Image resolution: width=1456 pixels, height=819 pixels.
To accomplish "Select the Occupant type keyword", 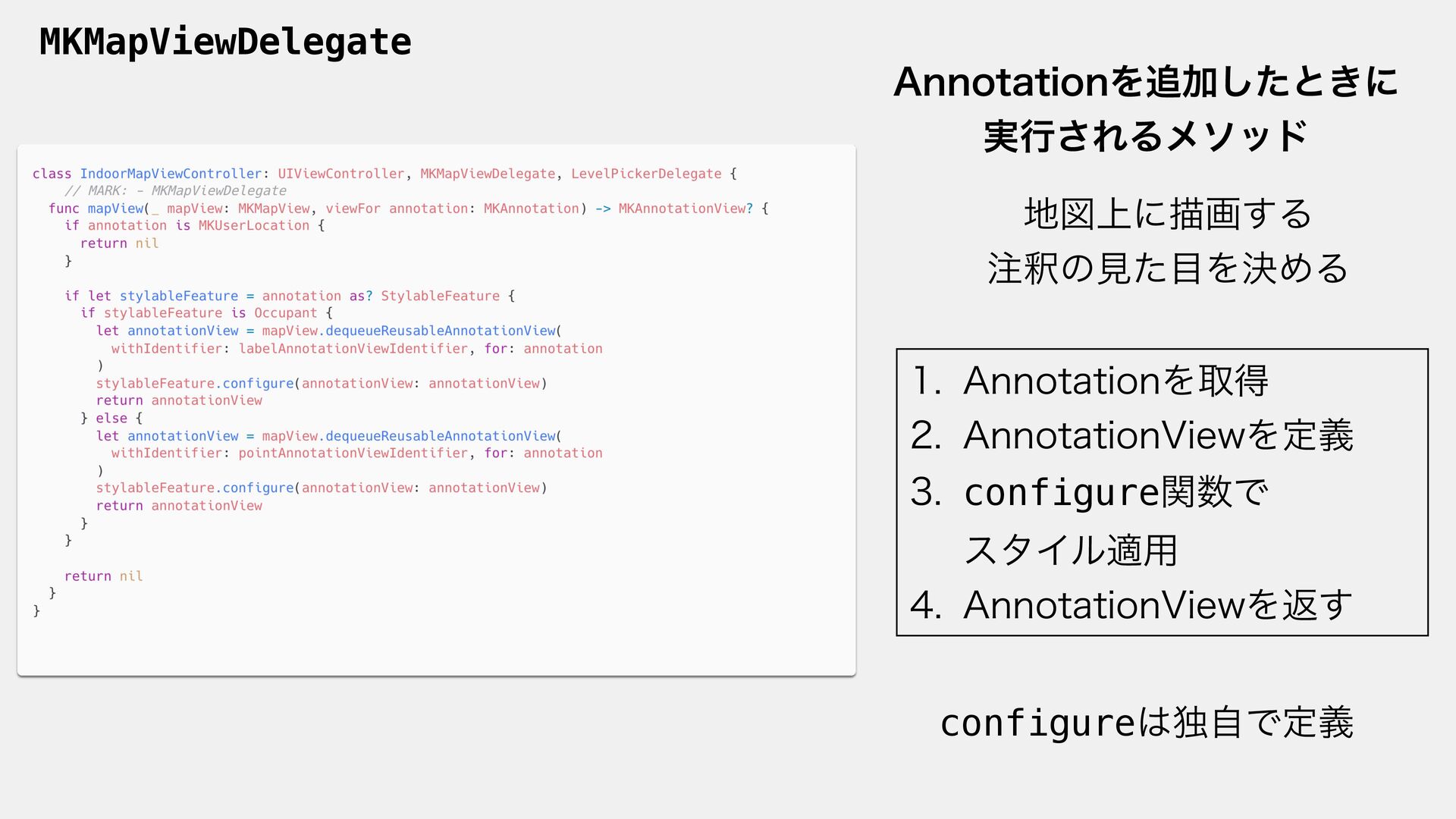I will [x=285, y=313].
